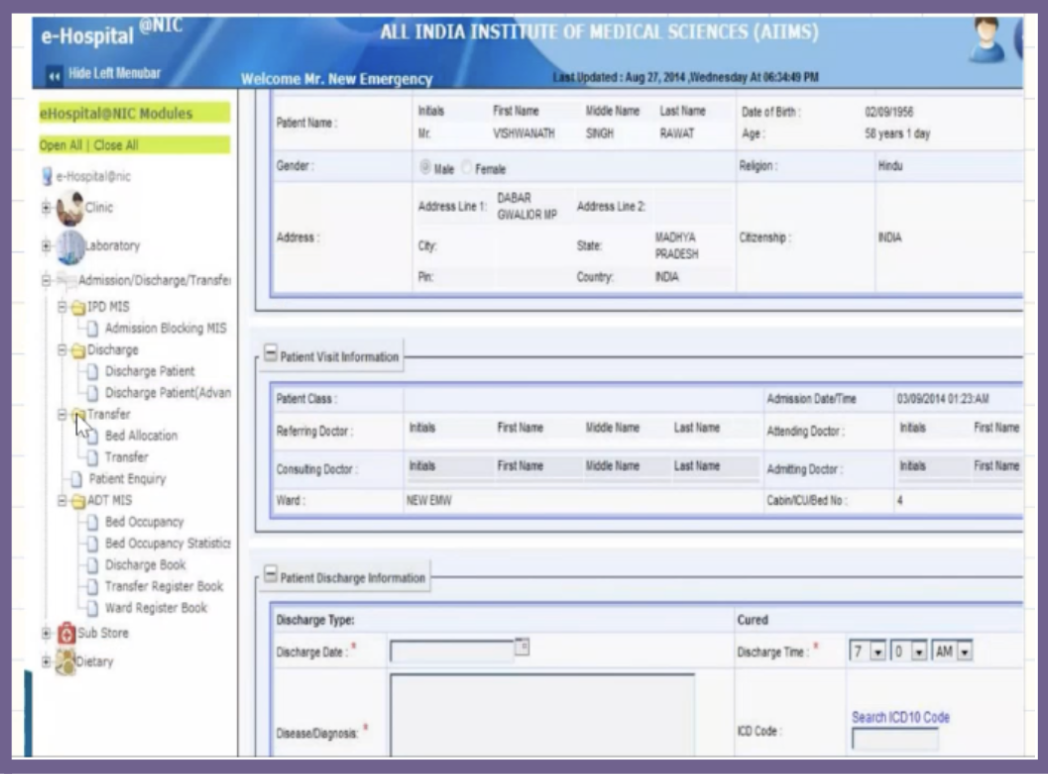Click the e-Hospital@nic root icon
The image size is (1048, 774).
47,177
